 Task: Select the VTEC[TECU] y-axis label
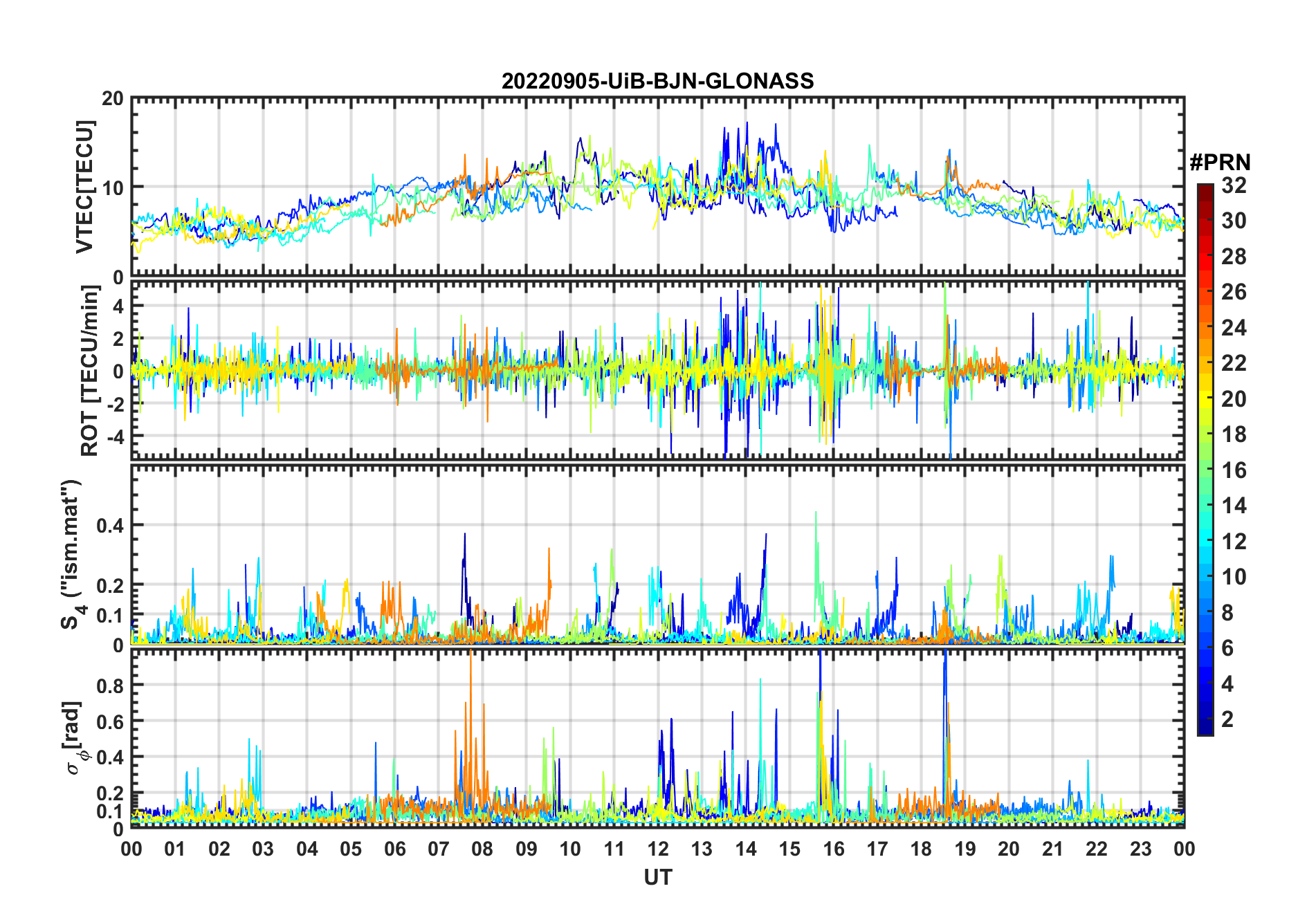coord(84,187)
